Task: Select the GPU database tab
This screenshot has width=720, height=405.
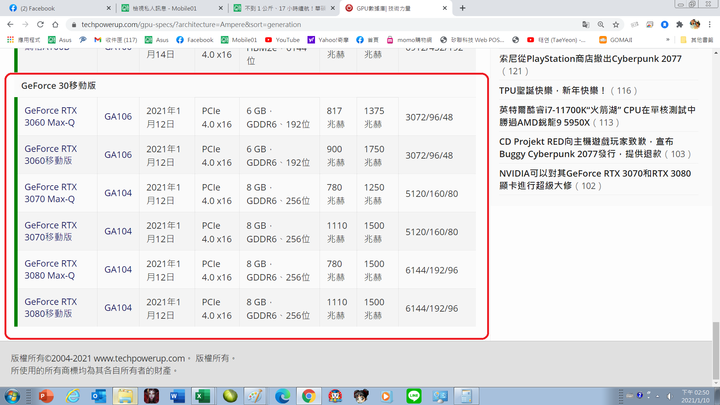Action: coord(396,8)
